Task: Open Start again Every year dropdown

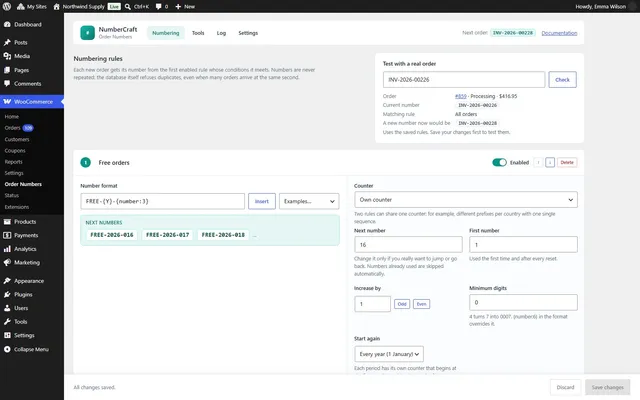Action: 389,354
